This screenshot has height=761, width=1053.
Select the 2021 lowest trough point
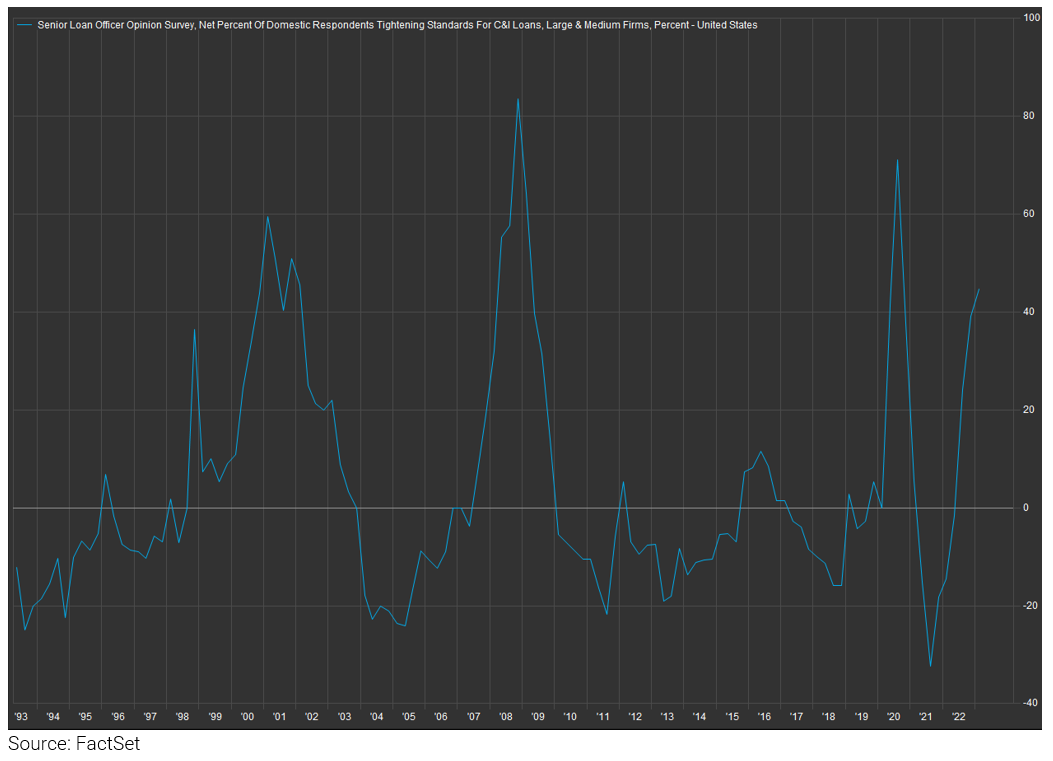tap(930, 667)
